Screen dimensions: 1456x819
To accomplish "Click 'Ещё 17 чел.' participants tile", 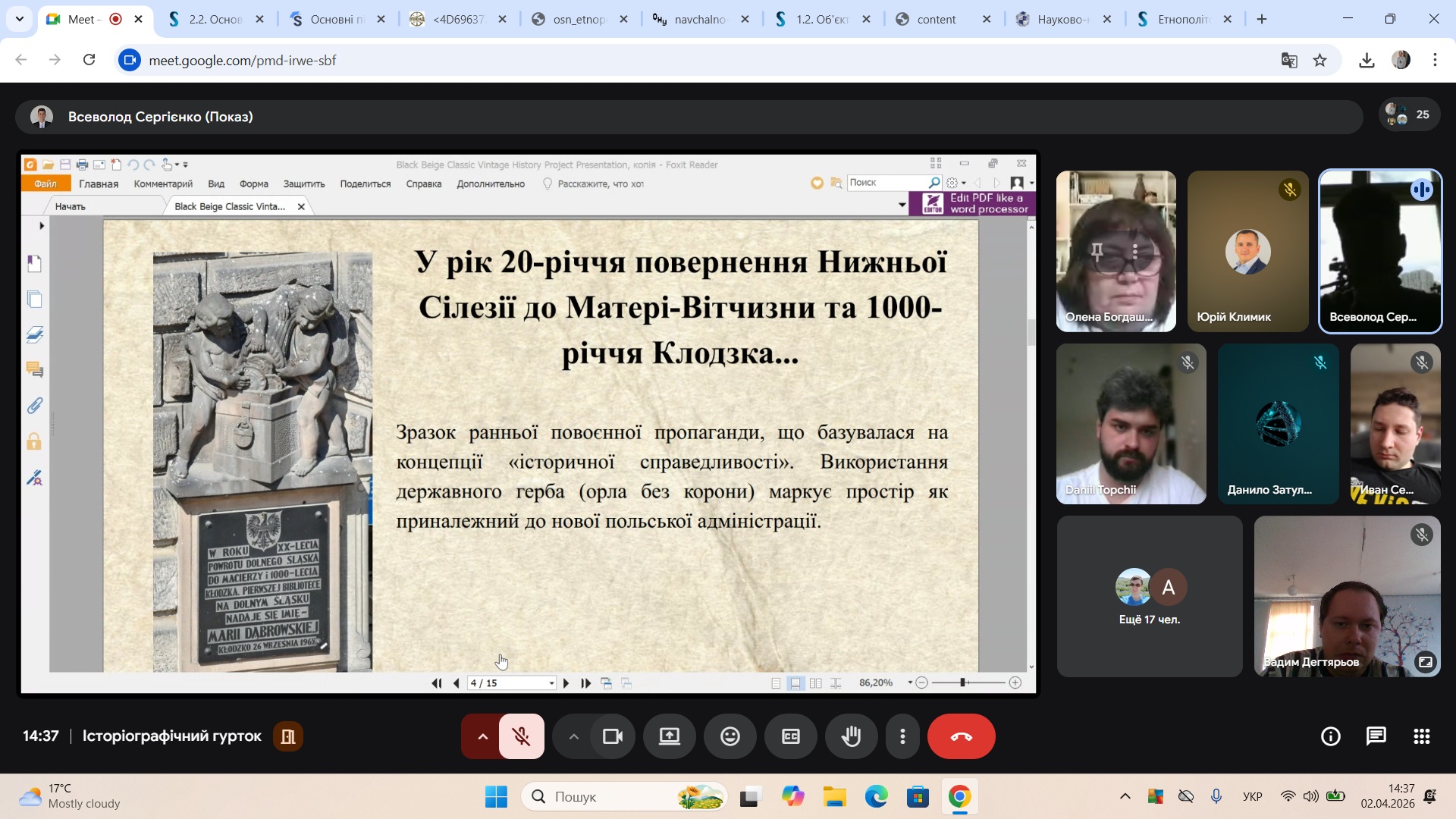I will point(1149,597).
